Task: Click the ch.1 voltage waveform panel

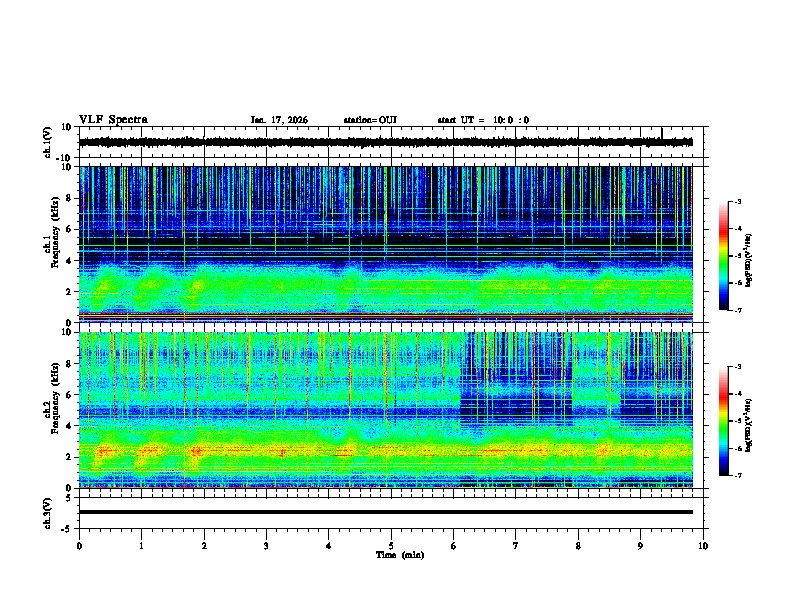Action: point(393,142)
